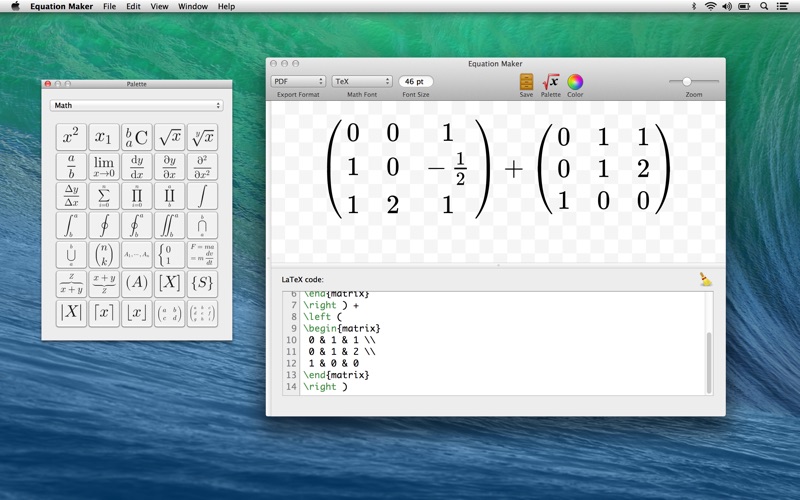Screen dimensions: 800x500
Task: Insert the limit template
Action: [x=104, y=167]
